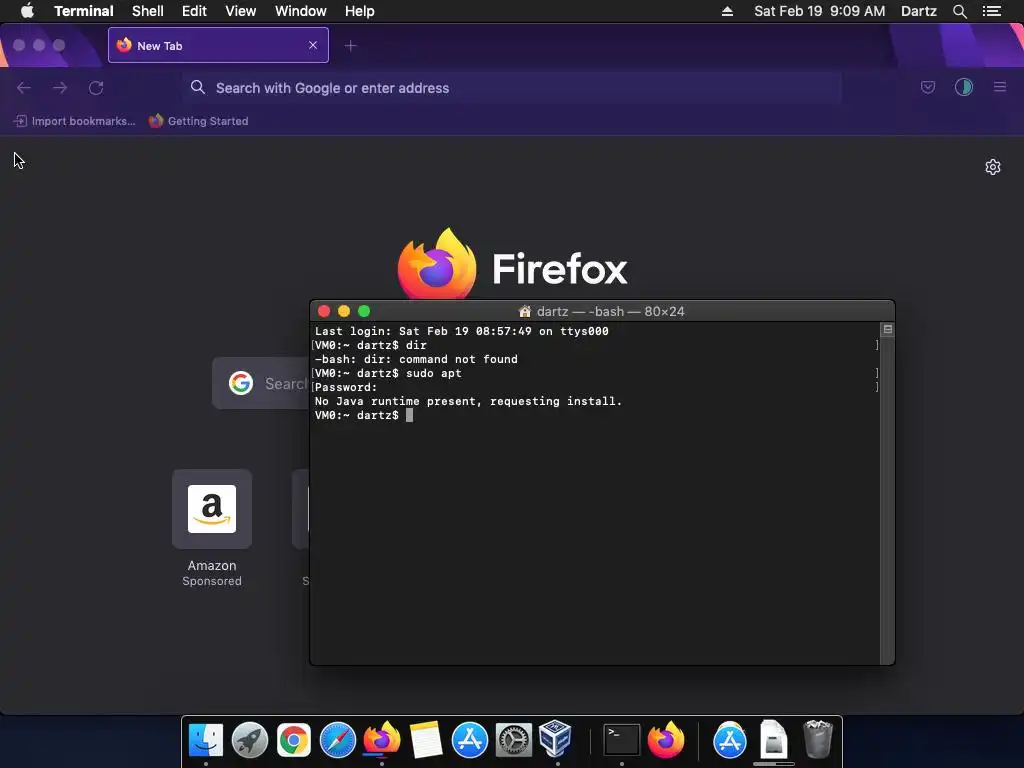Select the New Tab tab in Firefox
1024x768 pixels.
pos(218,45)
